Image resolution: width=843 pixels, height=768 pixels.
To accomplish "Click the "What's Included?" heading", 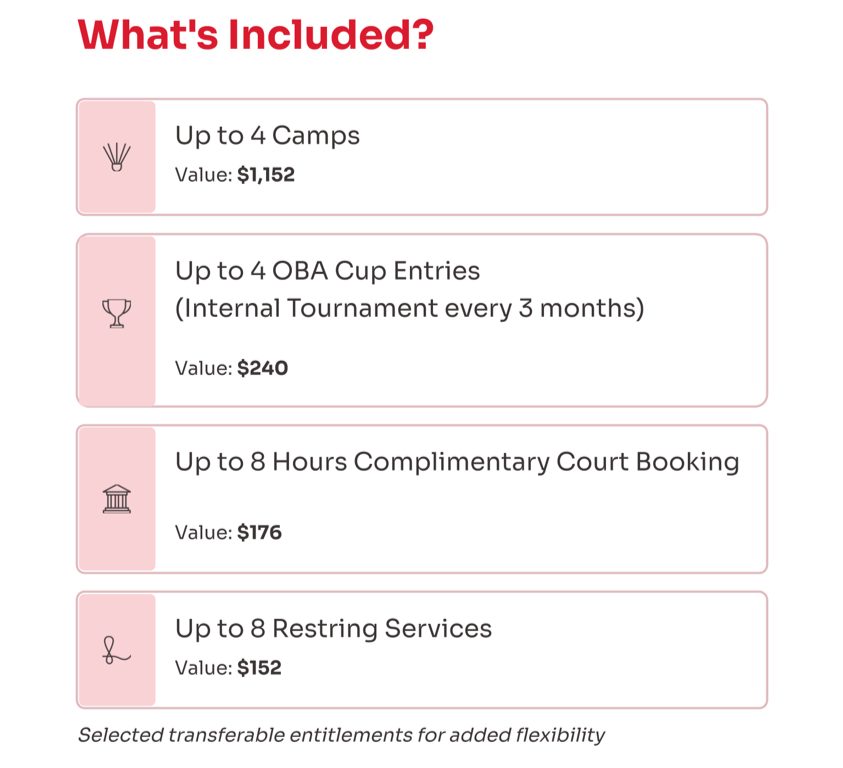I will [255, 35].
